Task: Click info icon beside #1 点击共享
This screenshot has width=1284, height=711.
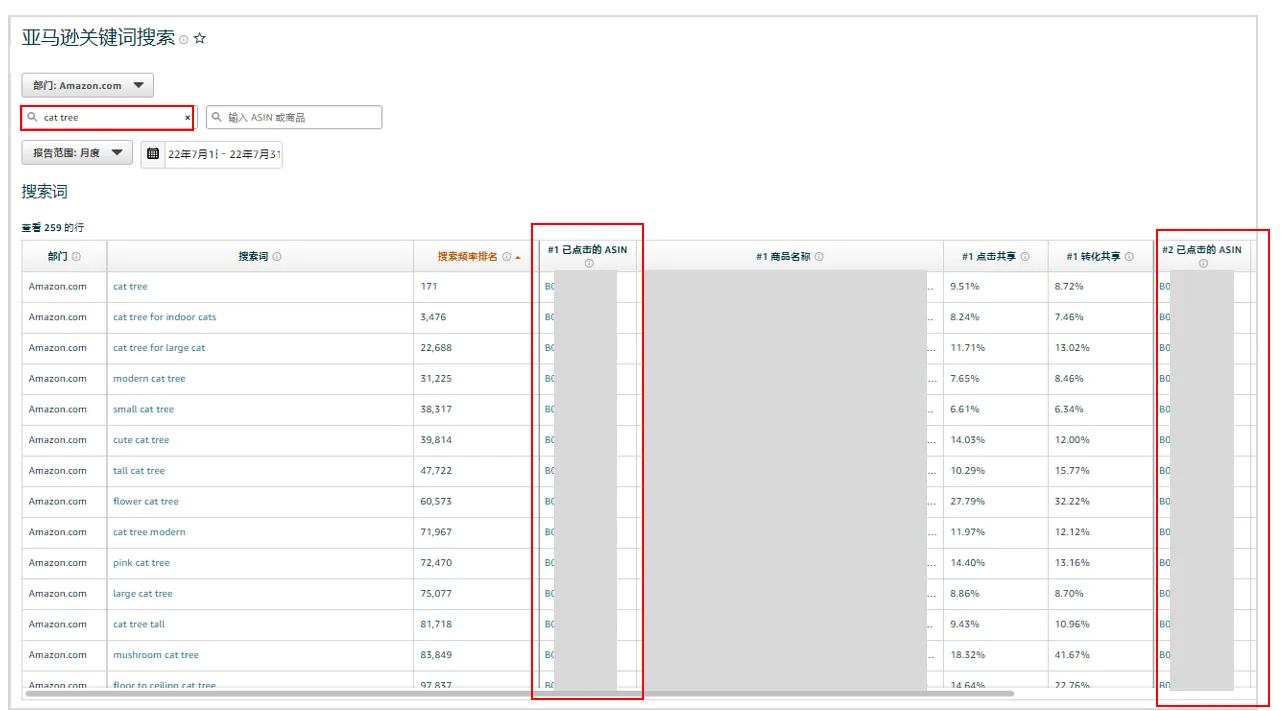Action: (1025, 257)
